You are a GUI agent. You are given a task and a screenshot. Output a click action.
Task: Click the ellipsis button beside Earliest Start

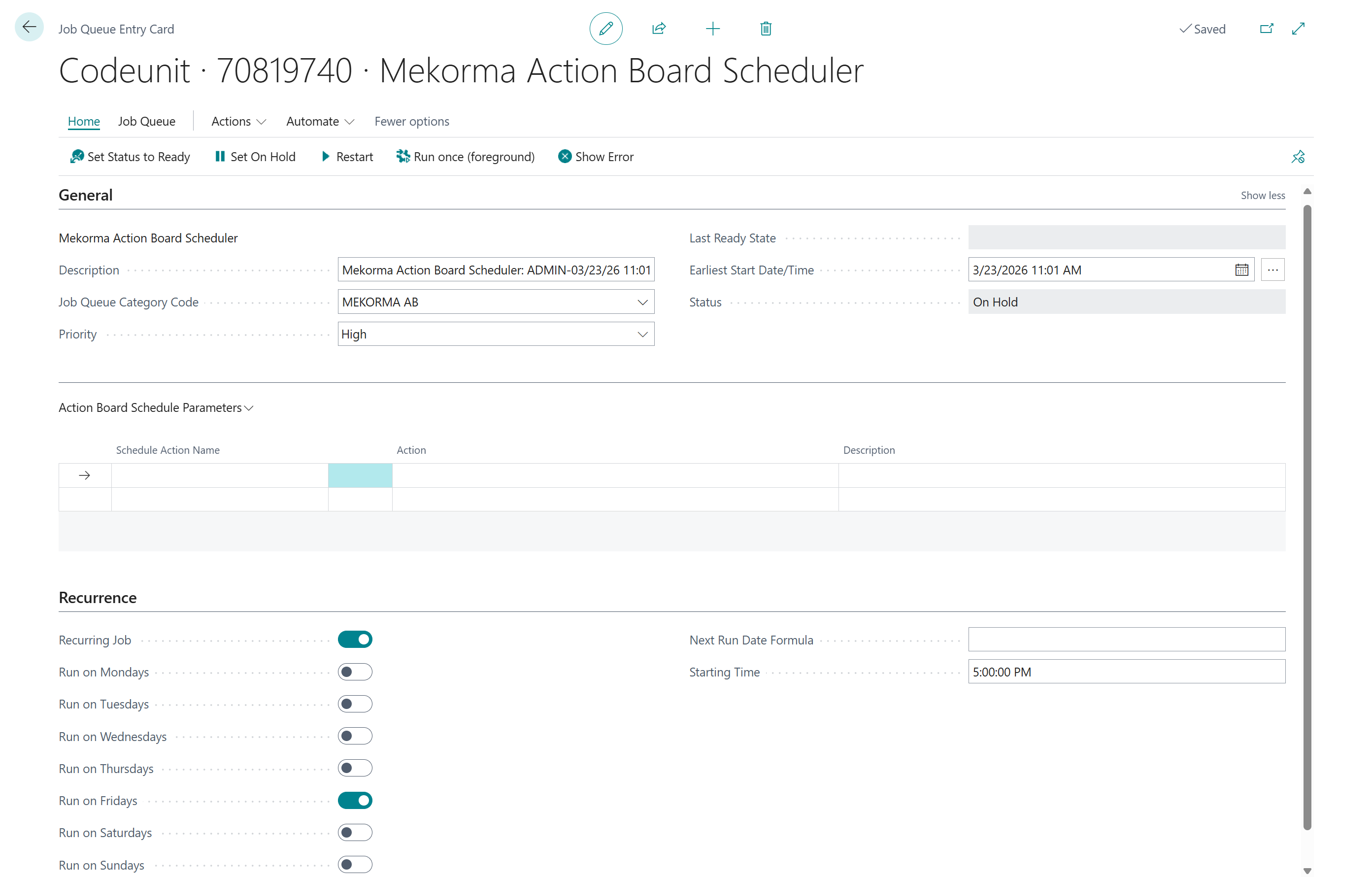pos(1273,270)
